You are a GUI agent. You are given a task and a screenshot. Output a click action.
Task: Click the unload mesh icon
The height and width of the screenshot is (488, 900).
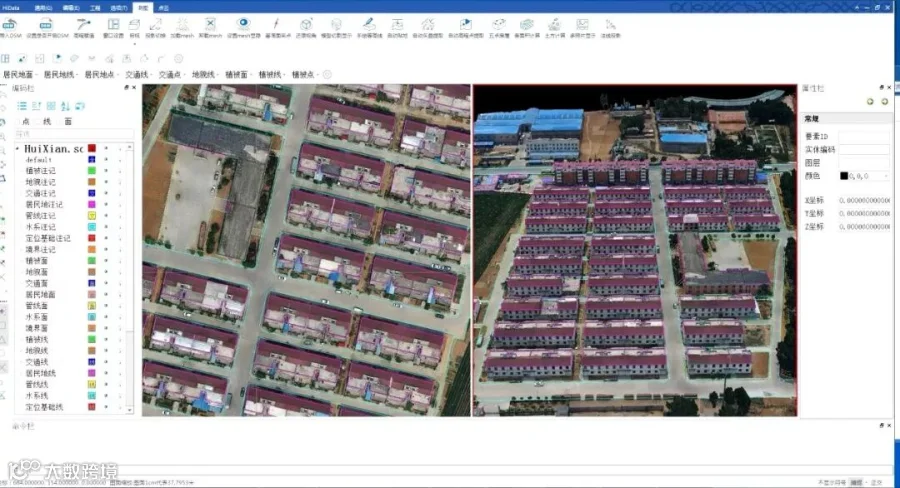click(210, 24)
